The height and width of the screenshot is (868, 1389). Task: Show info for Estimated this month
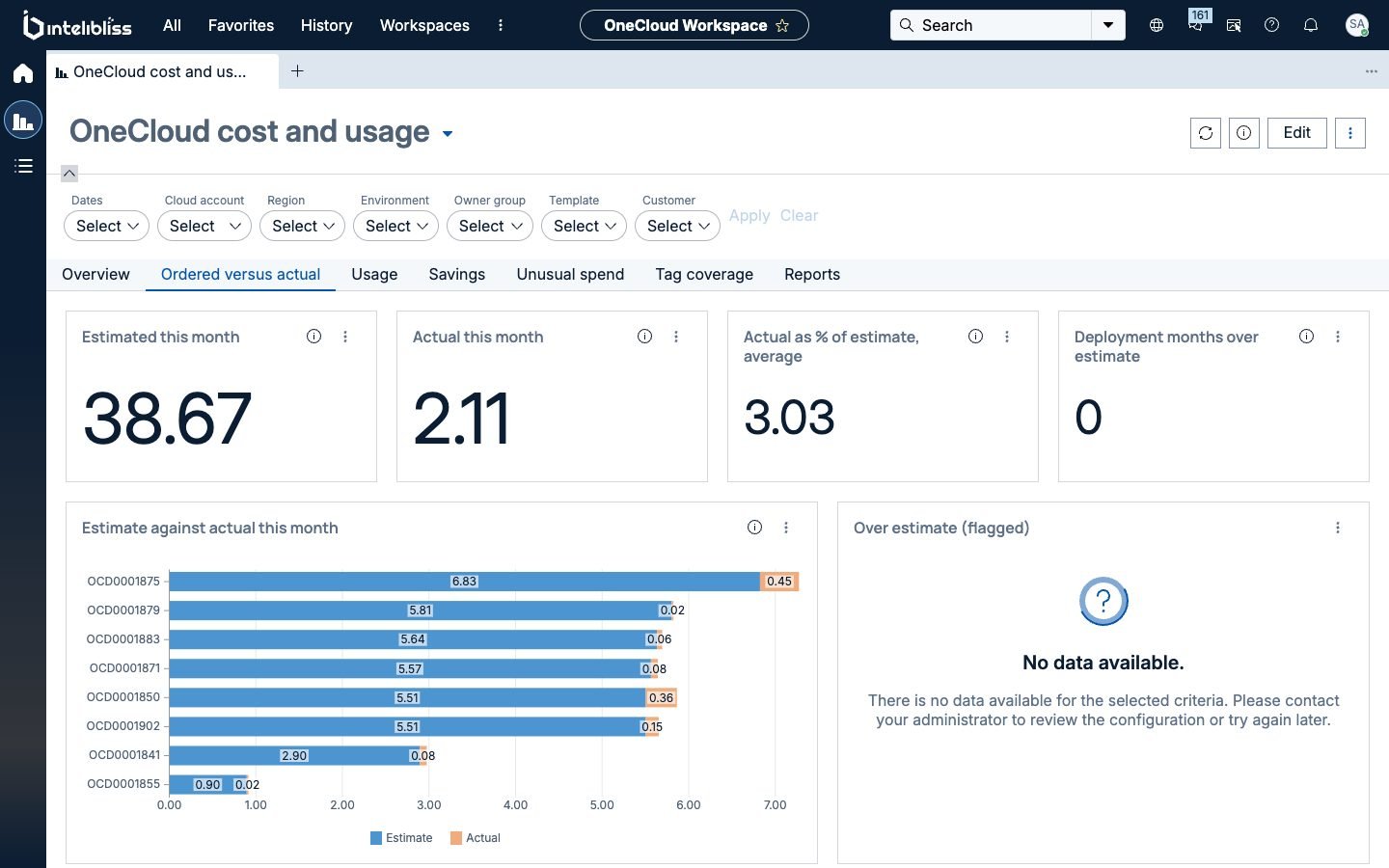[313, 337]
